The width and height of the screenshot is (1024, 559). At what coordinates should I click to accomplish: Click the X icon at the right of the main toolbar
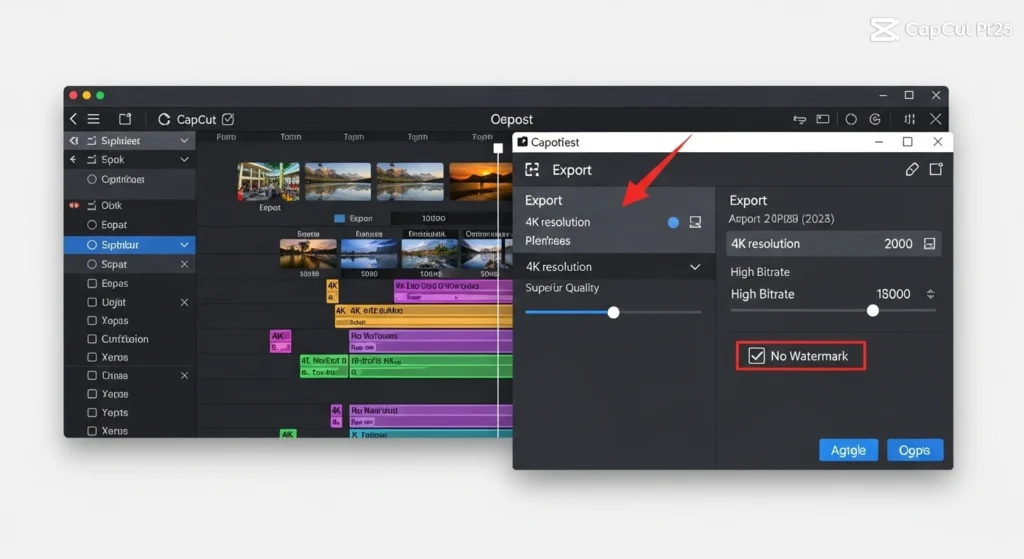(936, 119)
